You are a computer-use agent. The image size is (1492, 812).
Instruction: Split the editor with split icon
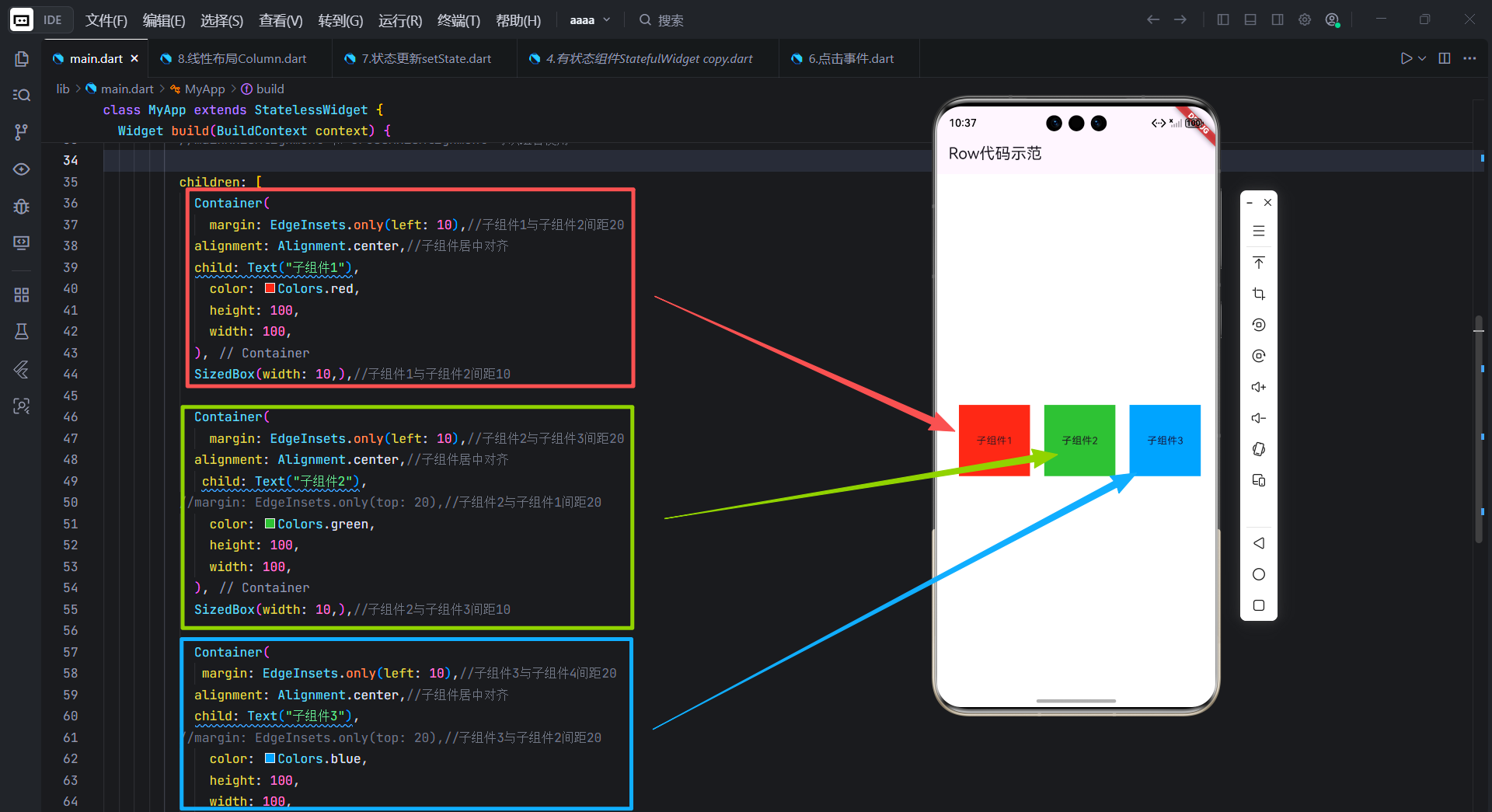click(1445, 58)
